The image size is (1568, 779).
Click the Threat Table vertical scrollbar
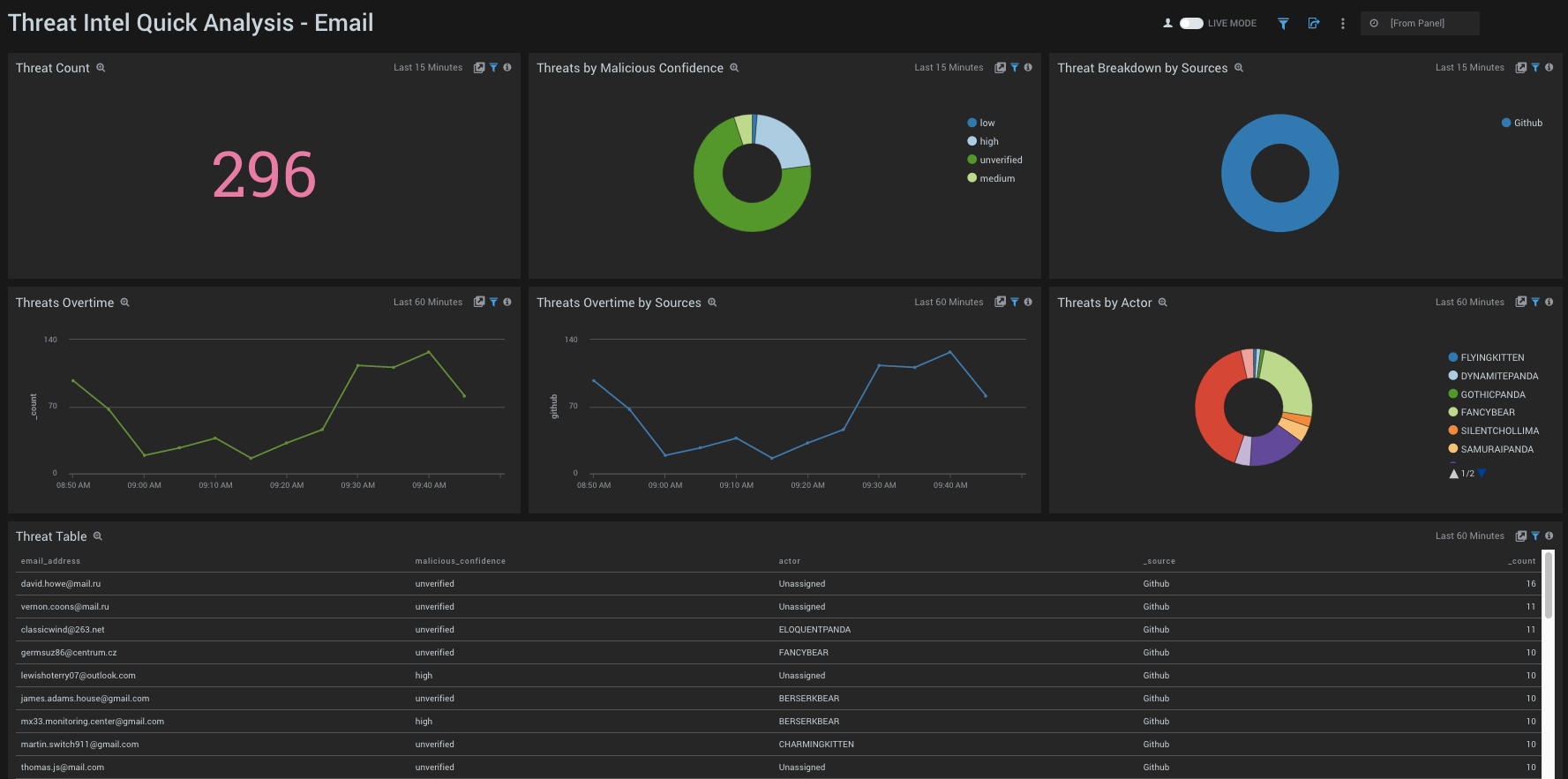(1549, 587)
